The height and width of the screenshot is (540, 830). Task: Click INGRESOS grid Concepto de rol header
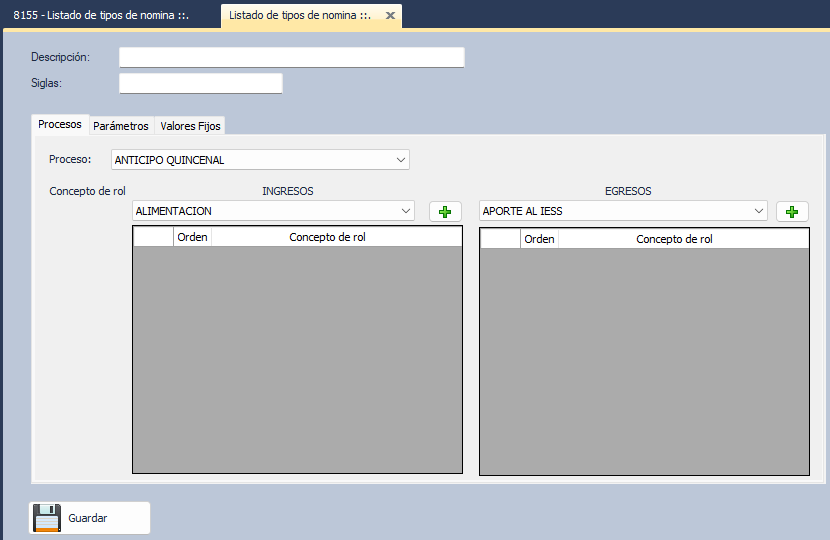click(327, 238)
